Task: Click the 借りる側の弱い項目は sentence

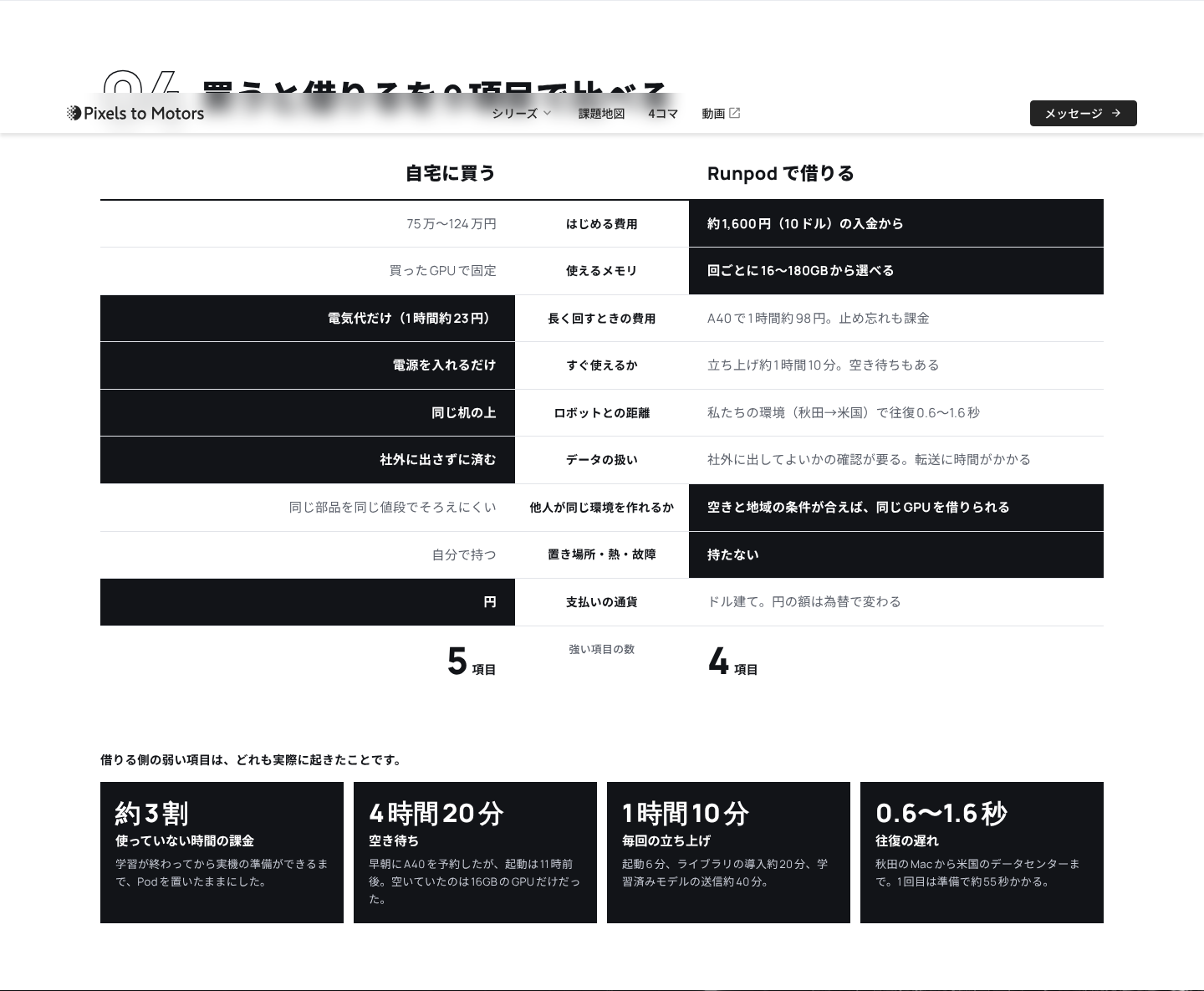Action: [x=252, y=760]
